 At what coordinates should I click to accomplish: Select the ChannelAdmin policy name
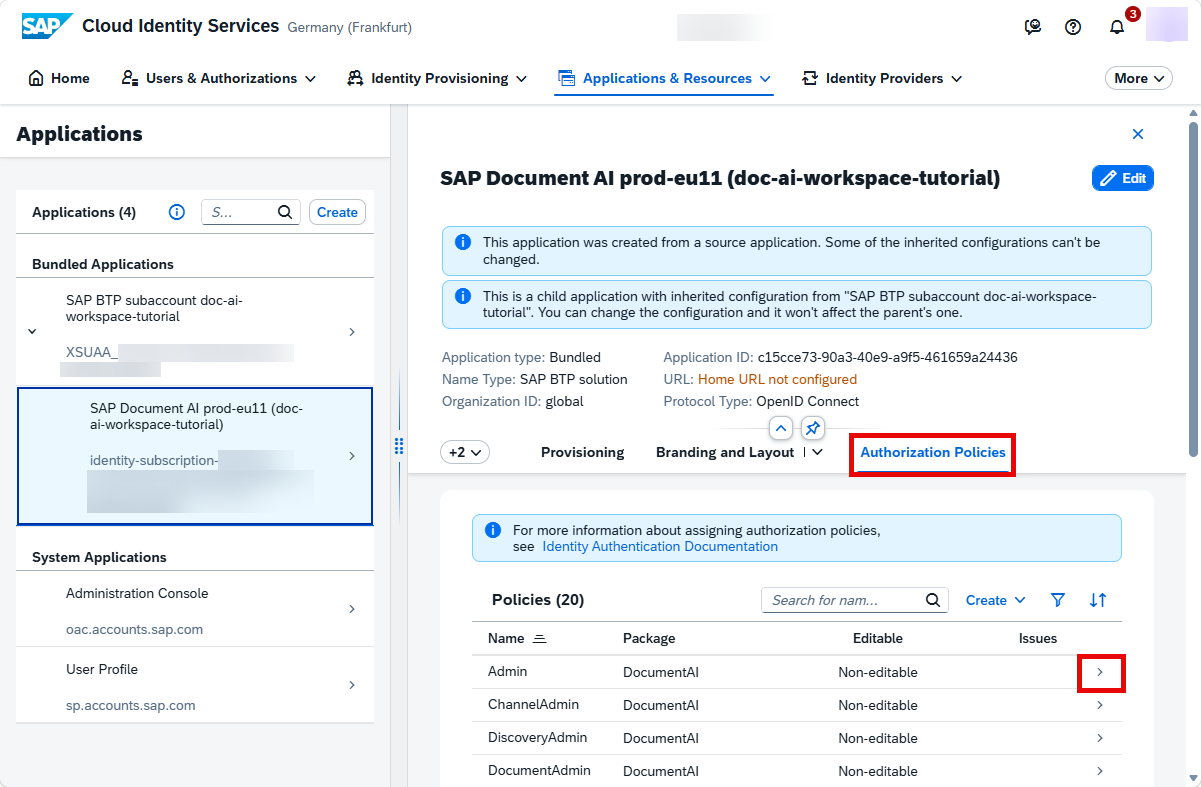coord(533,704)
